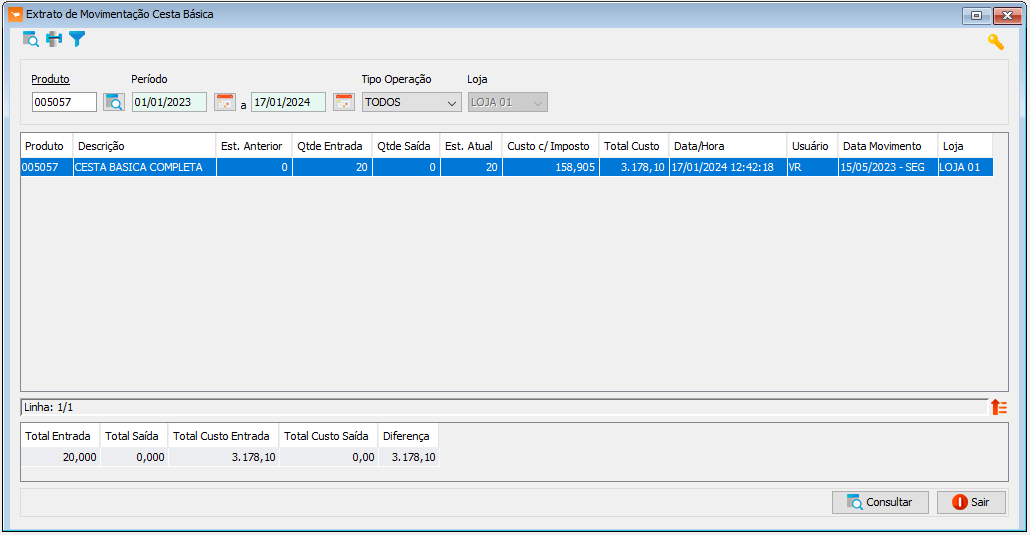Click the search toolbar icon at top left
1030x535 pixels.
(x=31, y=39)
